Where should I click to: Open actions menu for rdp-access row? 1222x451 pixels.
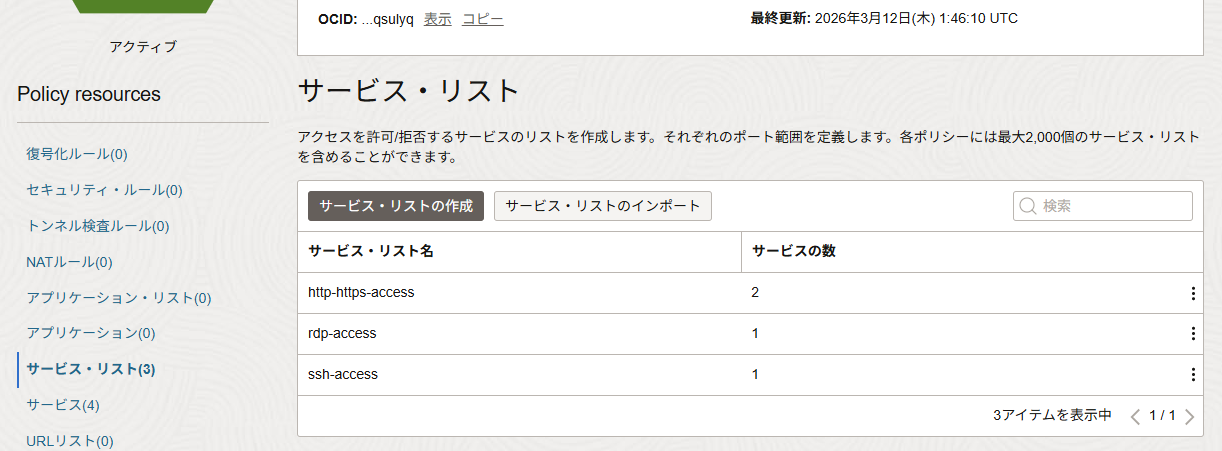click(1193, 334)
